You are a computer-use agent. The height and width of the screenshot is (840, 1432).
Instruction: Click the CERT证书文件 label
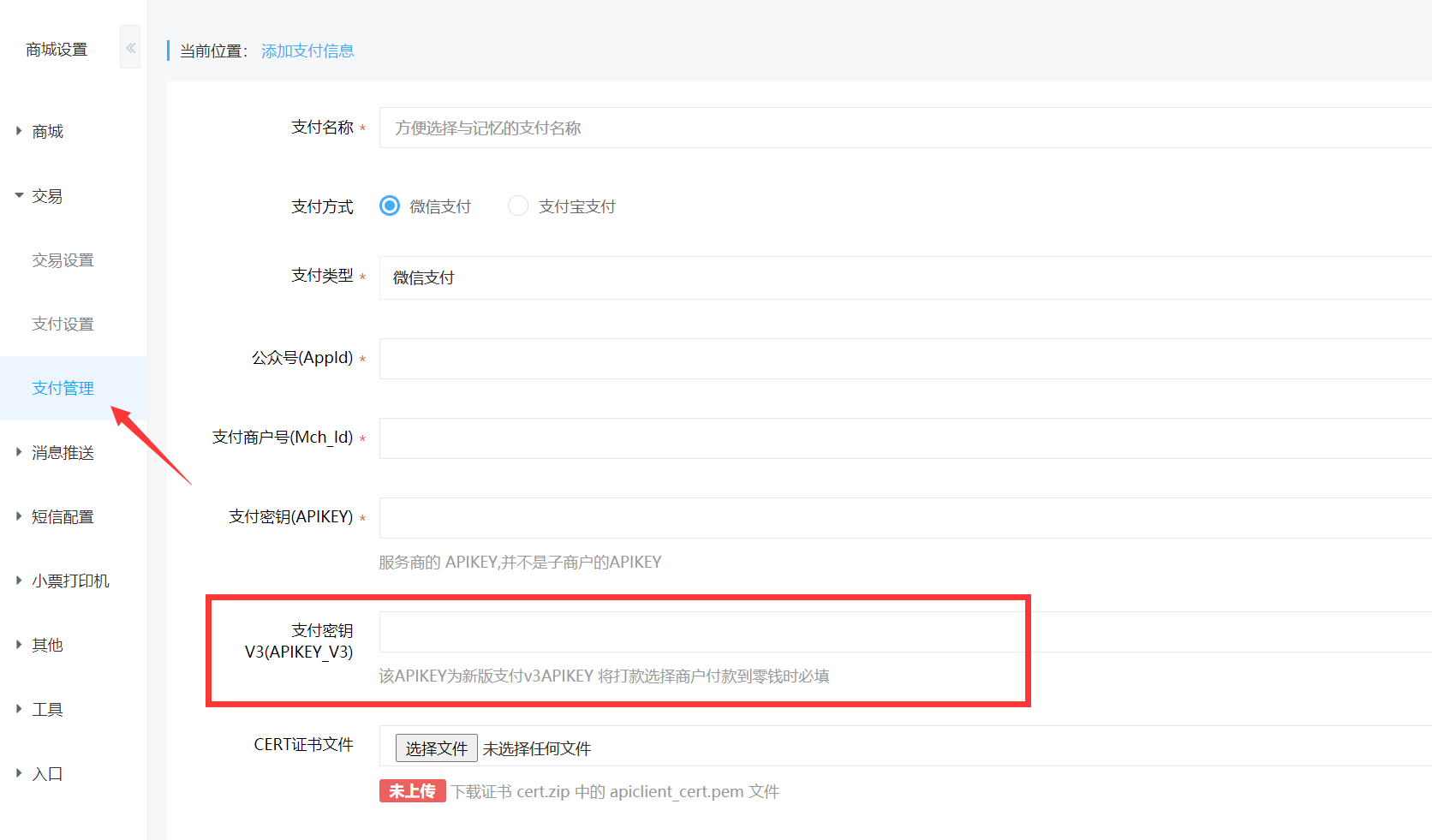tap(303, 745)
